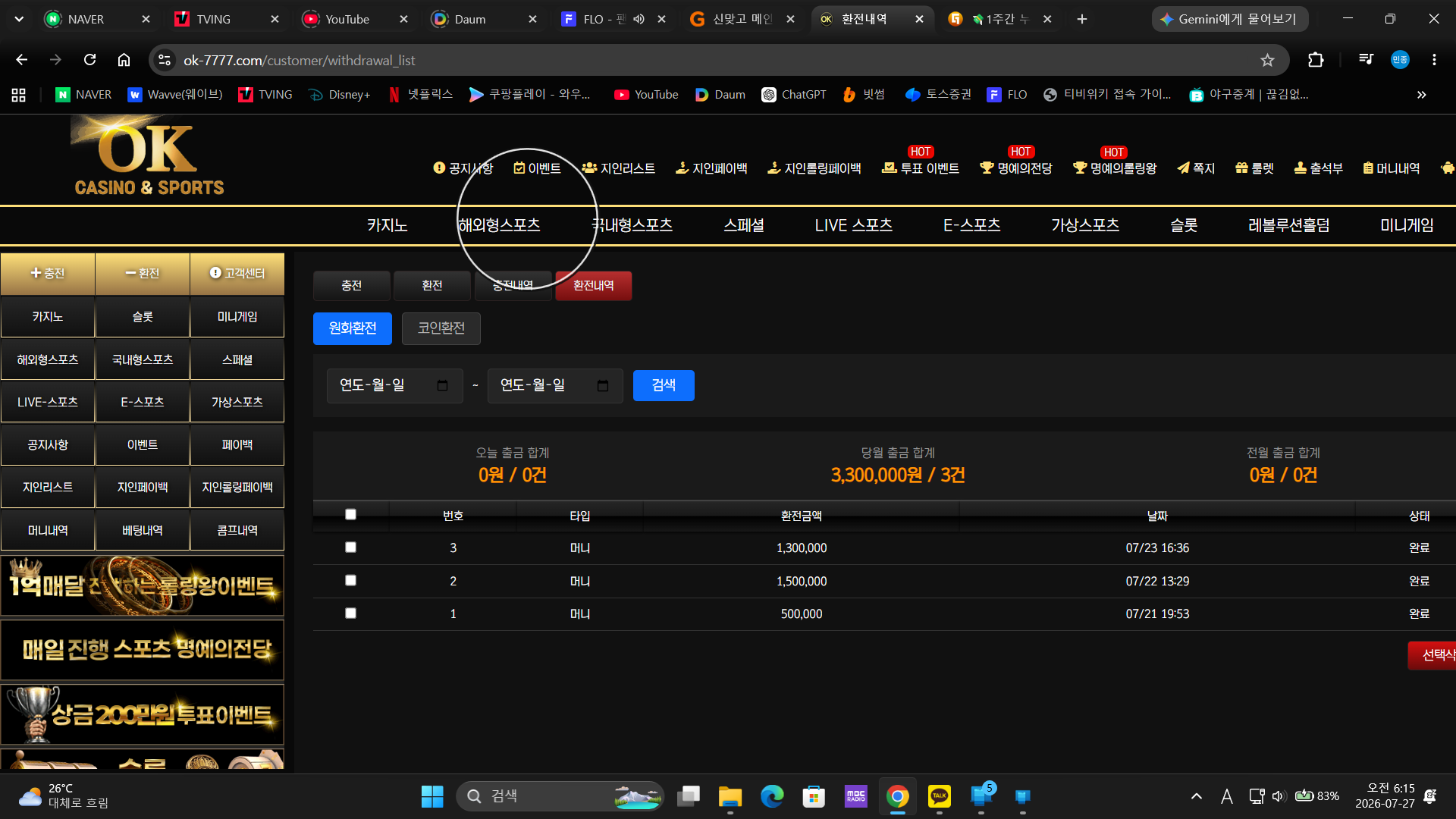
Task: Open Microsoft Edge from the taskbar
Action: [772, 796]
